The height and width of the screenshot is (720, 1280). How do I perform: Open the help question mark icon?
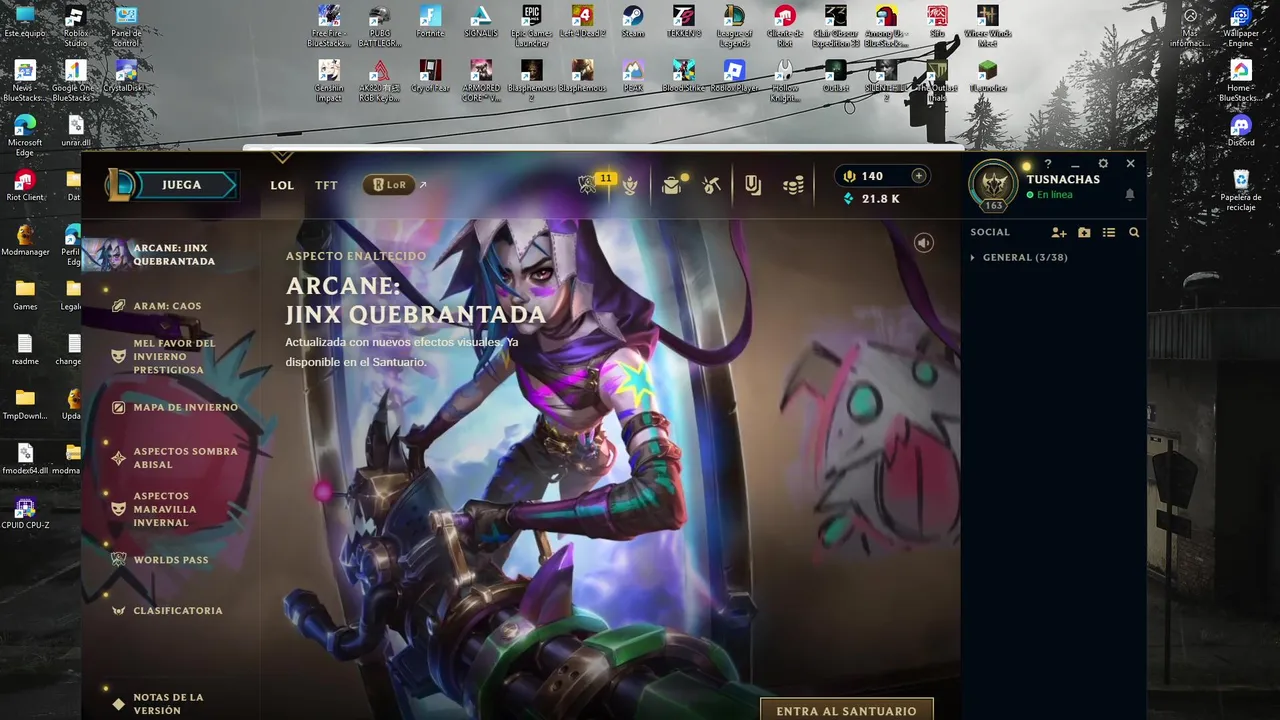(x=1048, y=164)
